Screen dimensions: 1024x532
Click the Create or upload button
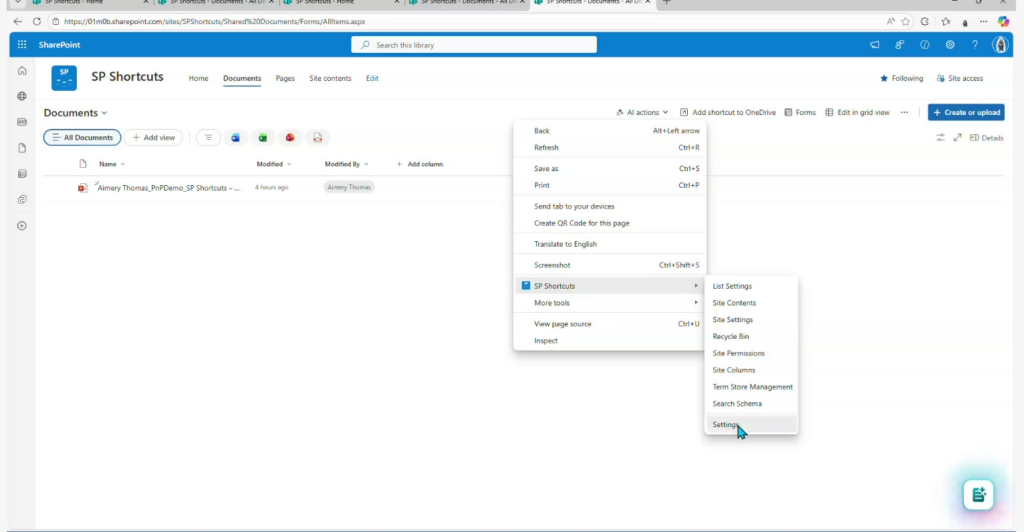point(965,113)
